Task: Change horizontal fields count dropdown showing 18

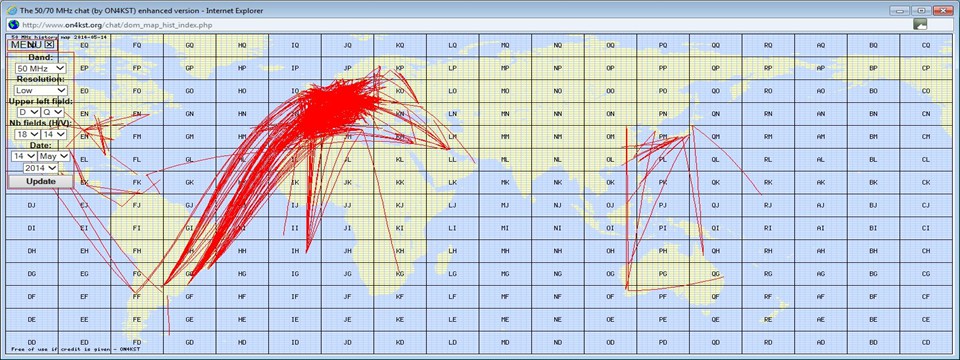Action: (x=28, y=134)
